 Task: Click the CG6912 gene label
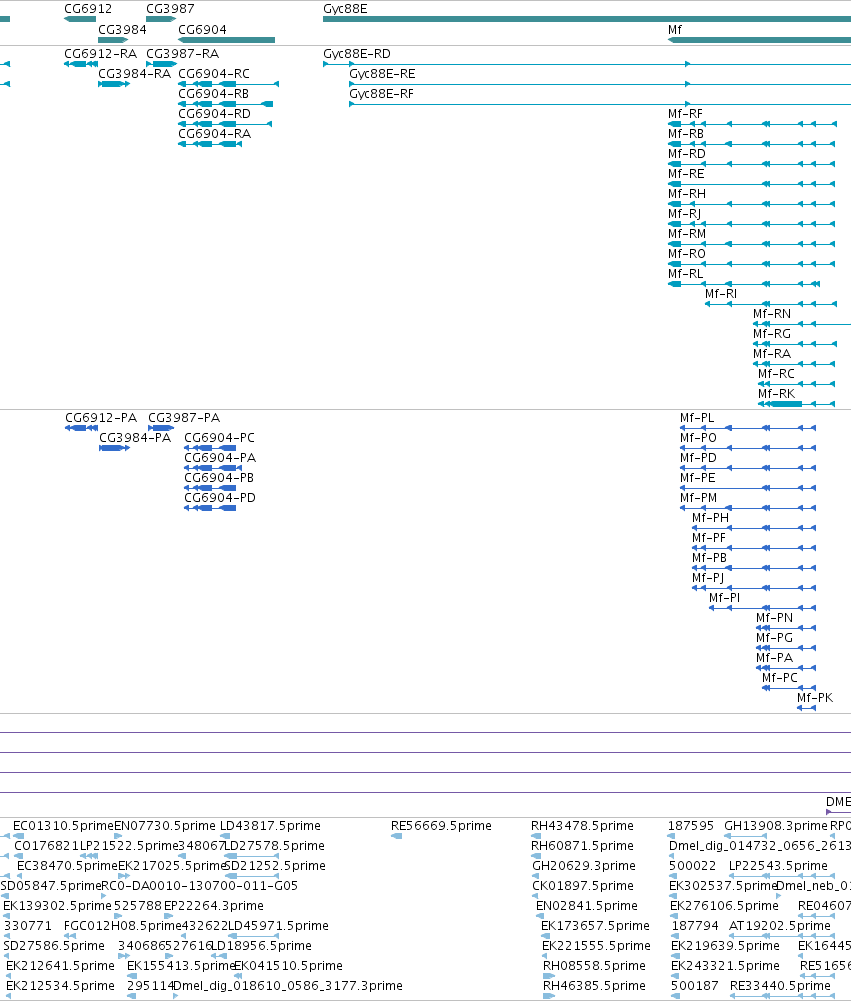tap(88, 9)
